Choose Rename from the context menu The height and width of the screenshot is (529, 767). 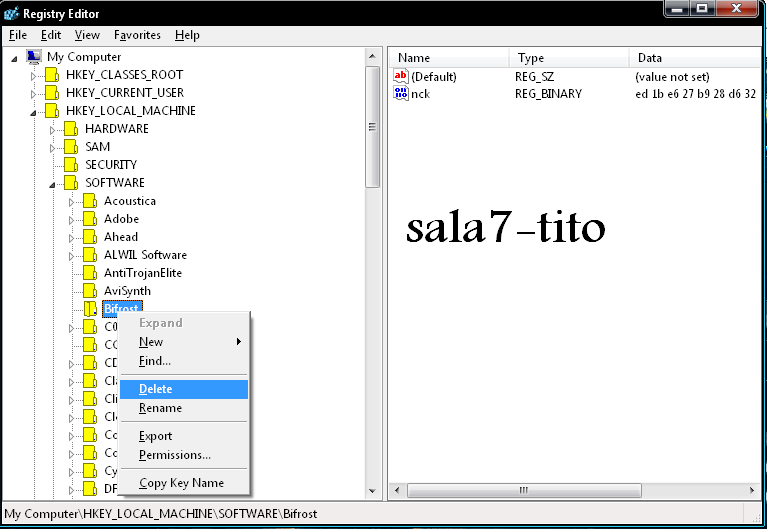(x=184, y=408)
